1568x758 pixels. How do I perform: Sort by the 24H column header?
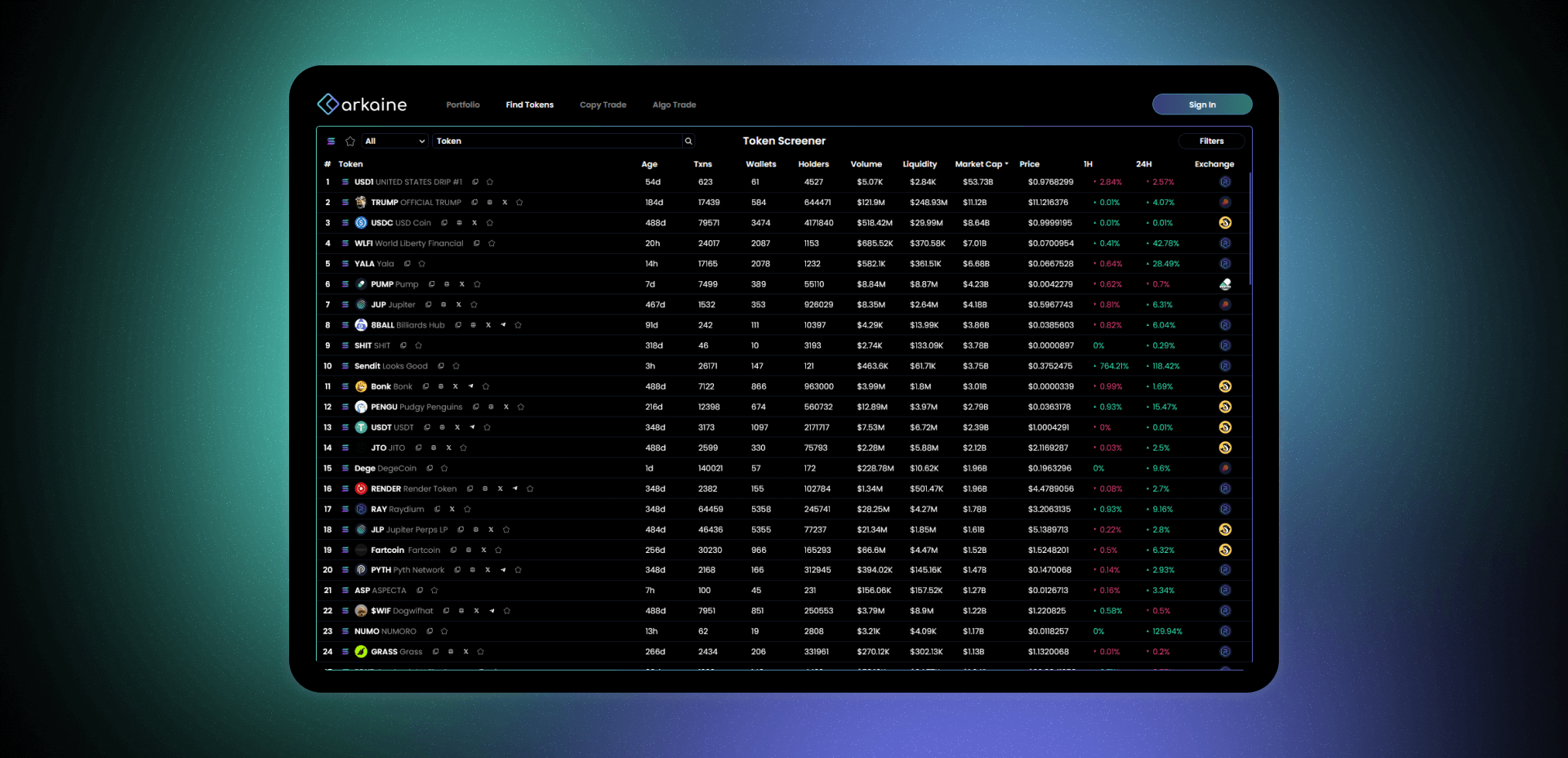click(x=1143, y=164)
